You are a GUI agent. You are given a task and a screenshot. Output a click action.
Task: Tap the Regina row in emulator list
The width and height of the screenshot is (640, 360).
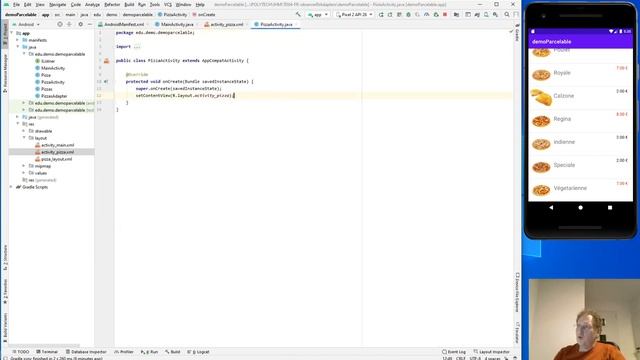[580, 120]
